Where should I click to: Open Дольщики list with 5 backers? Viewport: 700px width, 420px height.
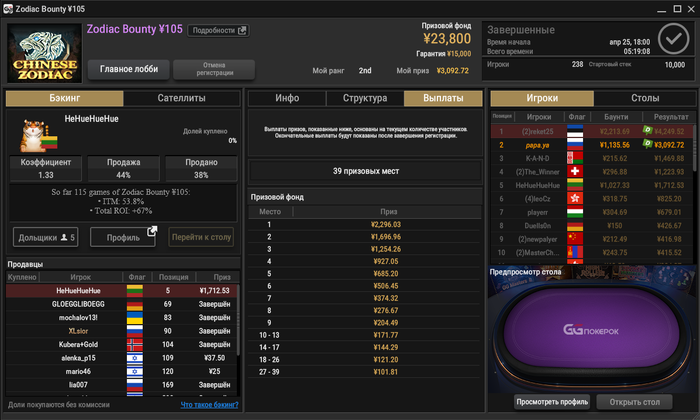46,237
